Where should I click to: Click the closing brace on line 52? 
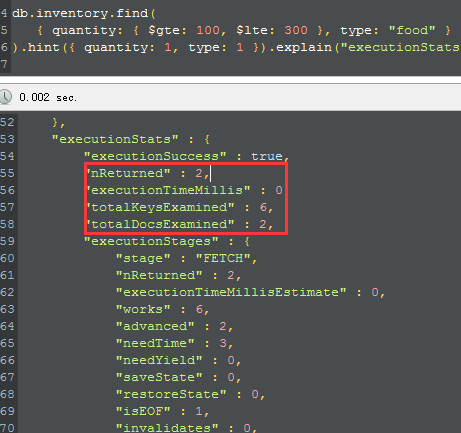[59, 123]
